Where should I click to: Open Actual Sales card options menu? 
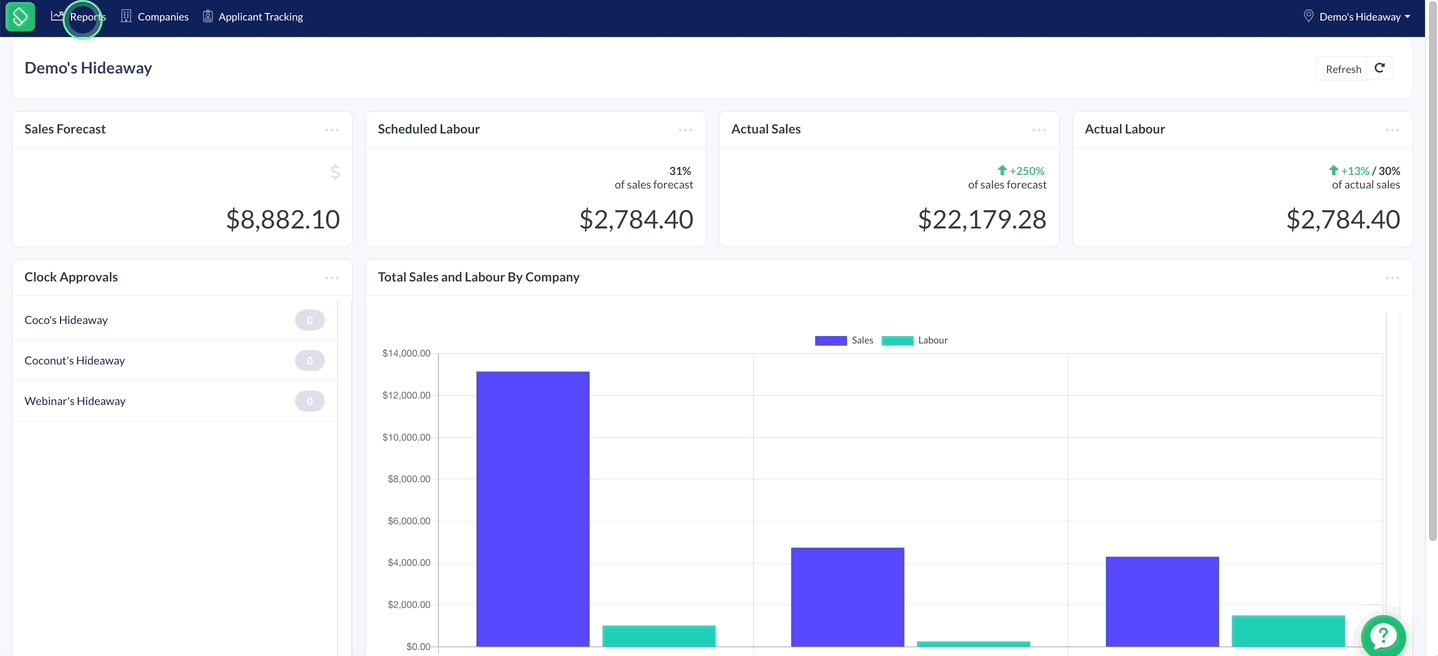point(1039,130)
